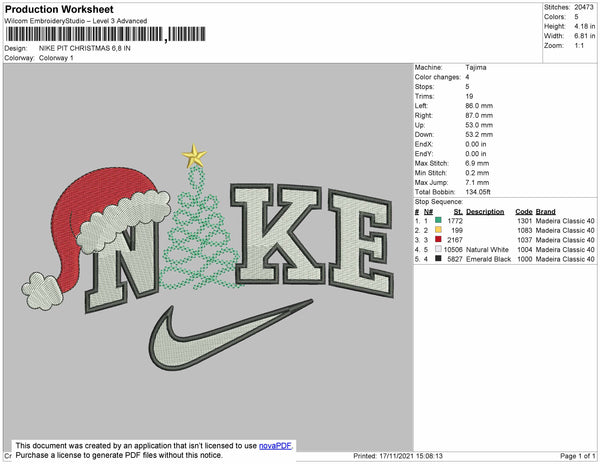Click the red thread color swatch

(x=438, y=239)
